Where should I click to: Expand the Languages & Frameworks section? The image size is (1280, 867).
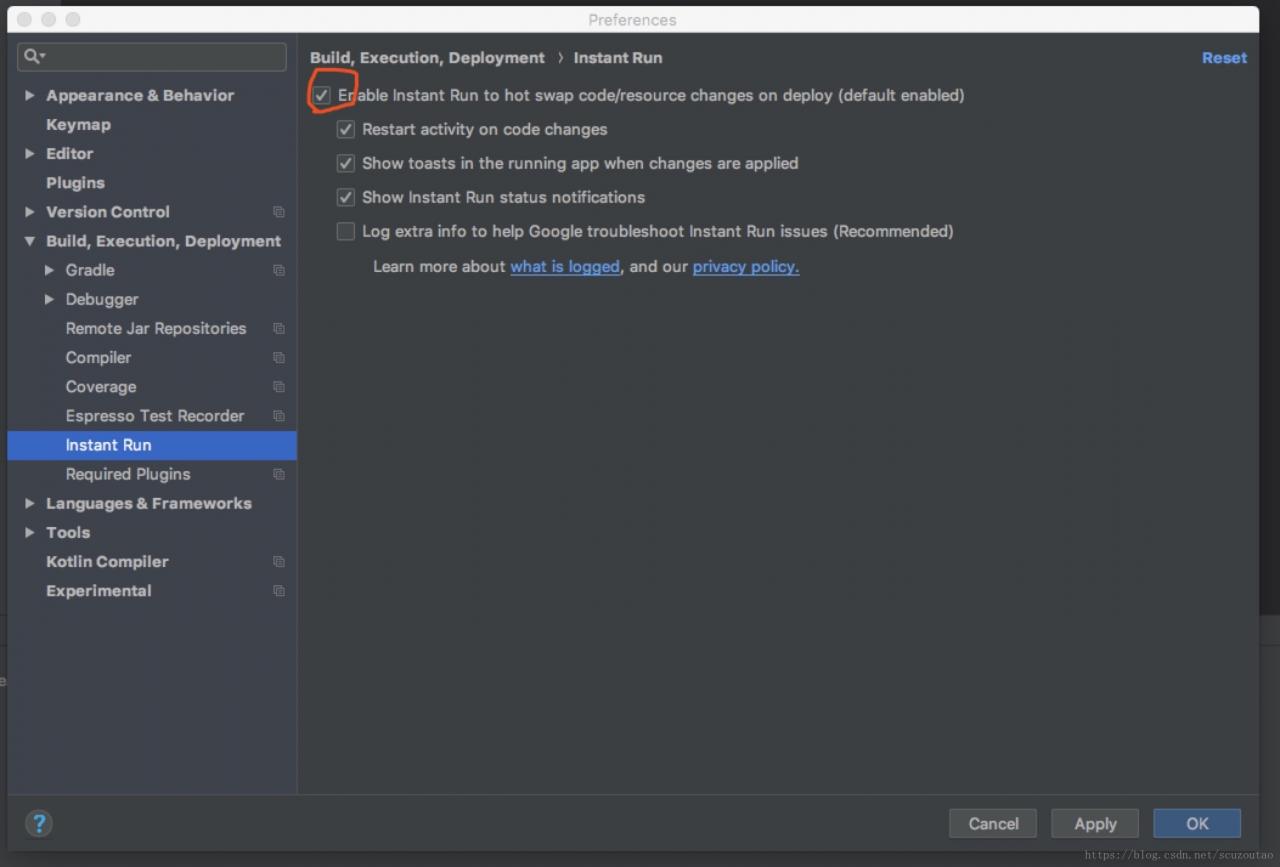coord(30,503)
